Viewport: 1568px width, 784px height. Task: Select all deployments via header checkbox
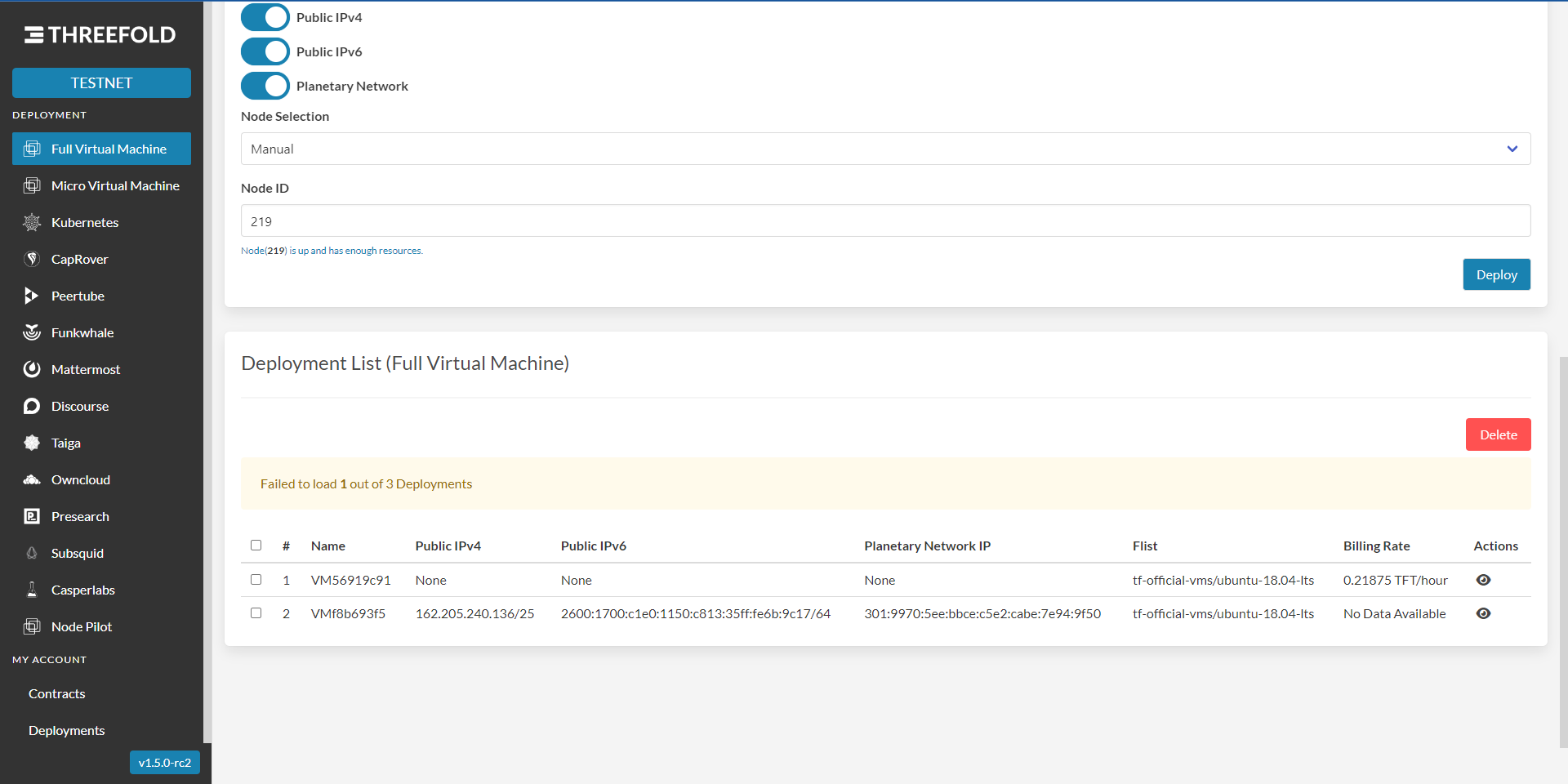pos(256,546)
